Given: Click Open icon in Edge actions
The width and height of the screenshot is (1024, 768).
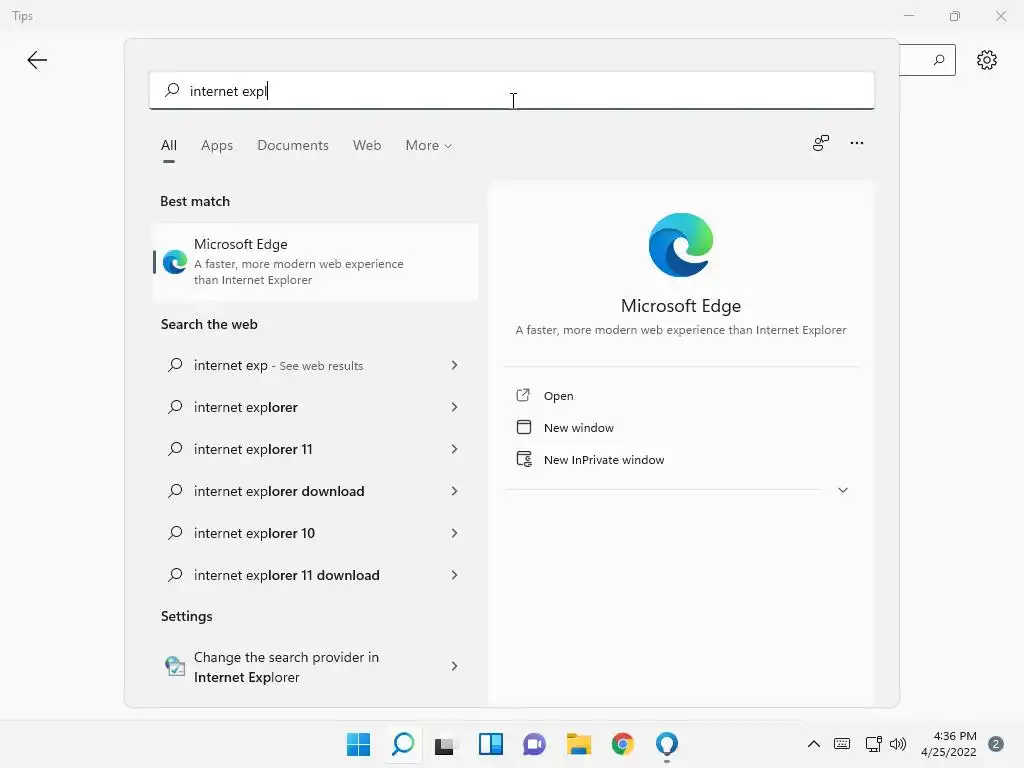Looking at the screenshot, I should coord(523,395).
